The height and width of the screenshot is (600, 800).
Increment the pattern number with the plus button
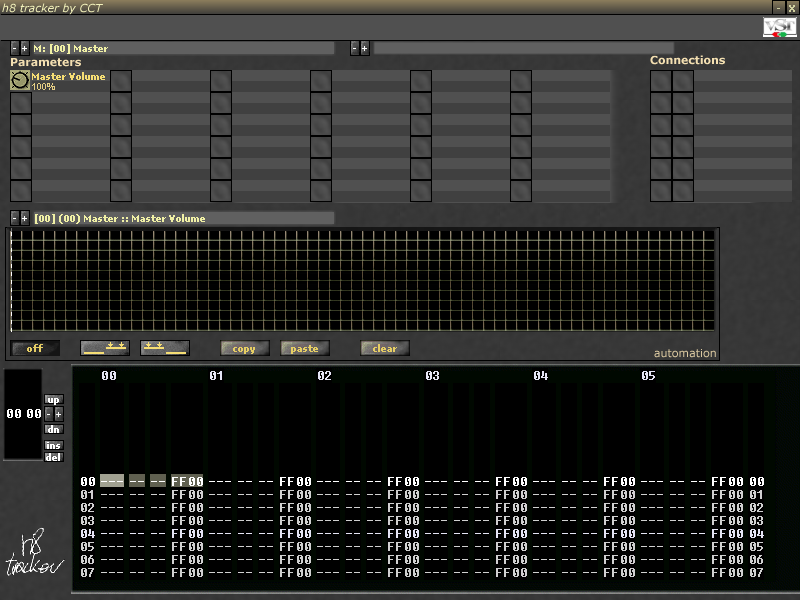59,414
